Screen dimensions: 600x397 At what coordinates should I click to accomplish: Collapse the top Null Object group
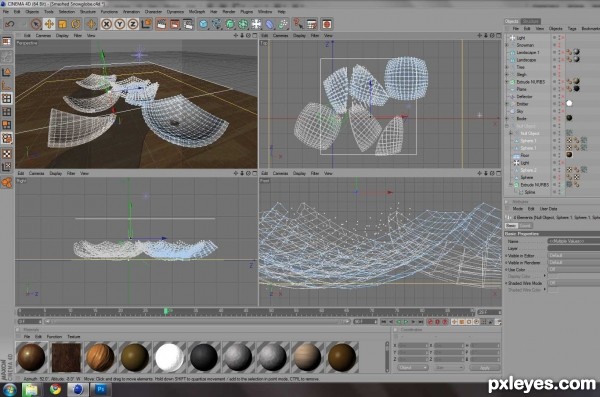[508, 126]
